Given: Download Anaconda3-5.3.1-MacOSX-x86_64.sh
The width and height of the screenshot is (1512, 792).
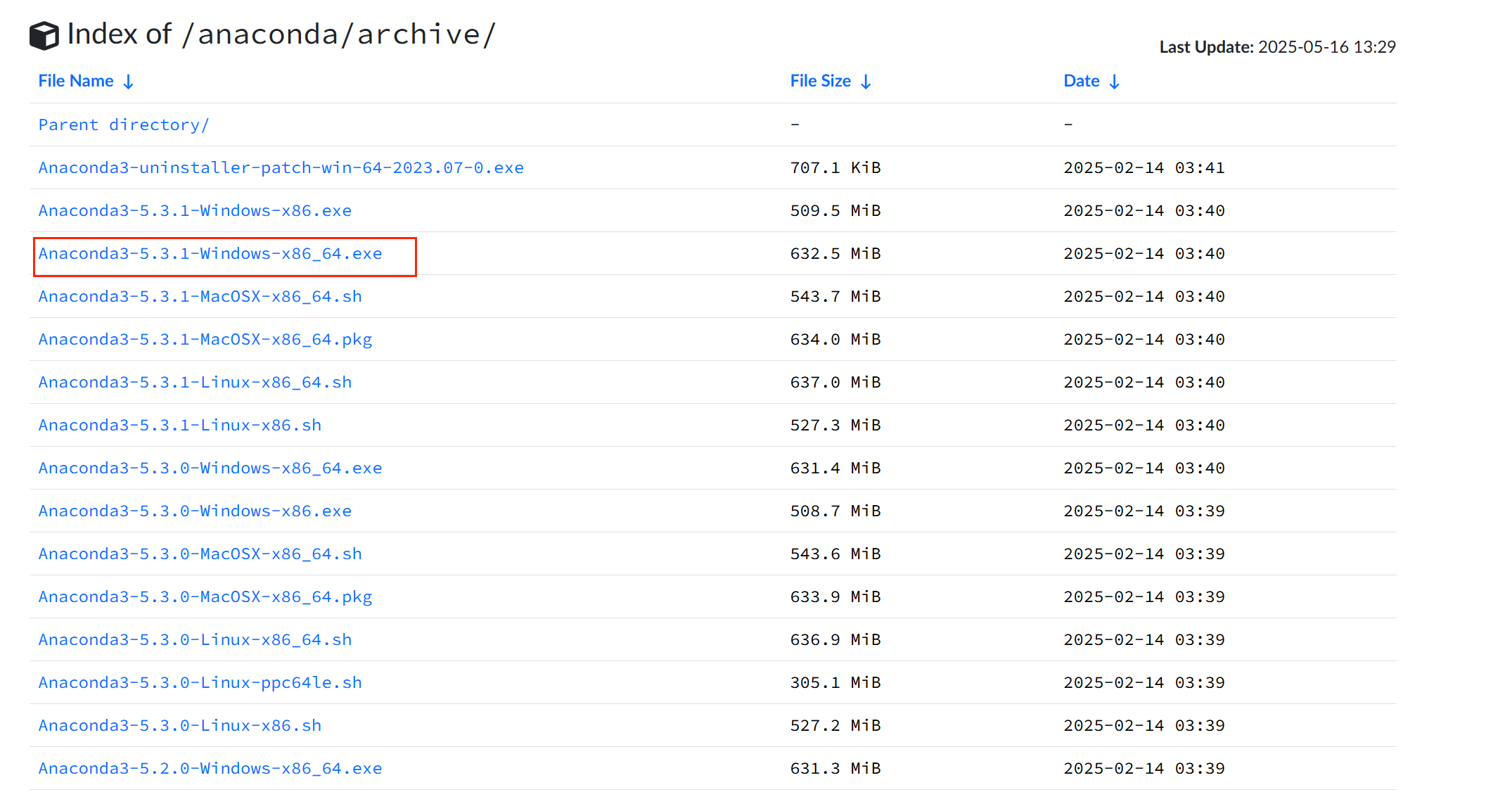Looking at the screenshot, I should click(200, 296).
